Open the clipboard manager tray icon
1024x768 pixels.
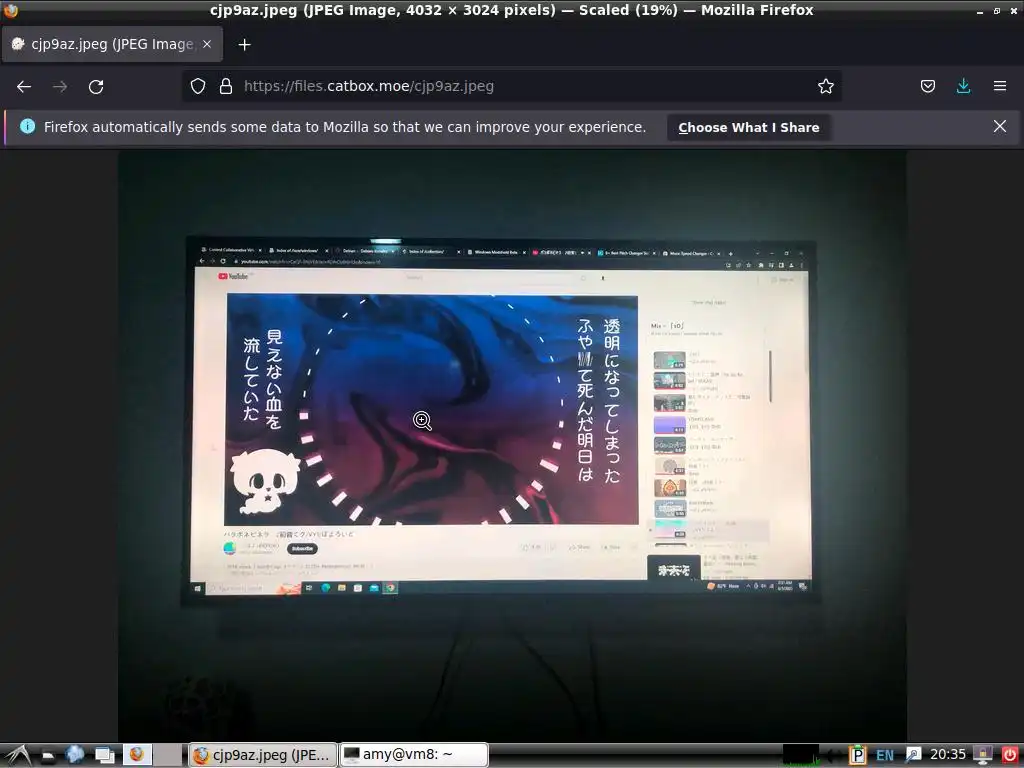tap(857, 755)
